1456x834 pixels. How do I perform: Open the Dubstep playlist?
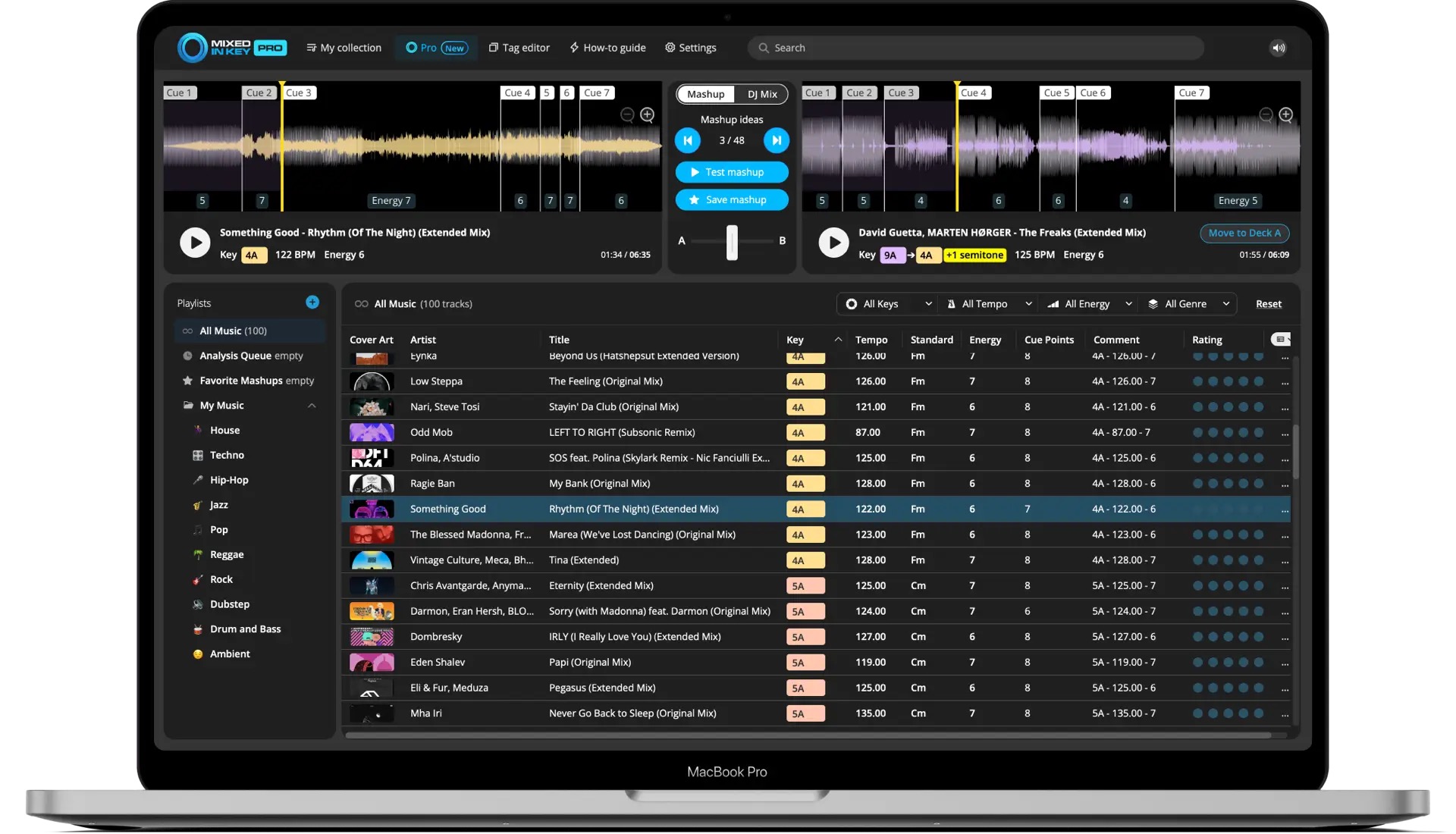(x=230, y=604)
